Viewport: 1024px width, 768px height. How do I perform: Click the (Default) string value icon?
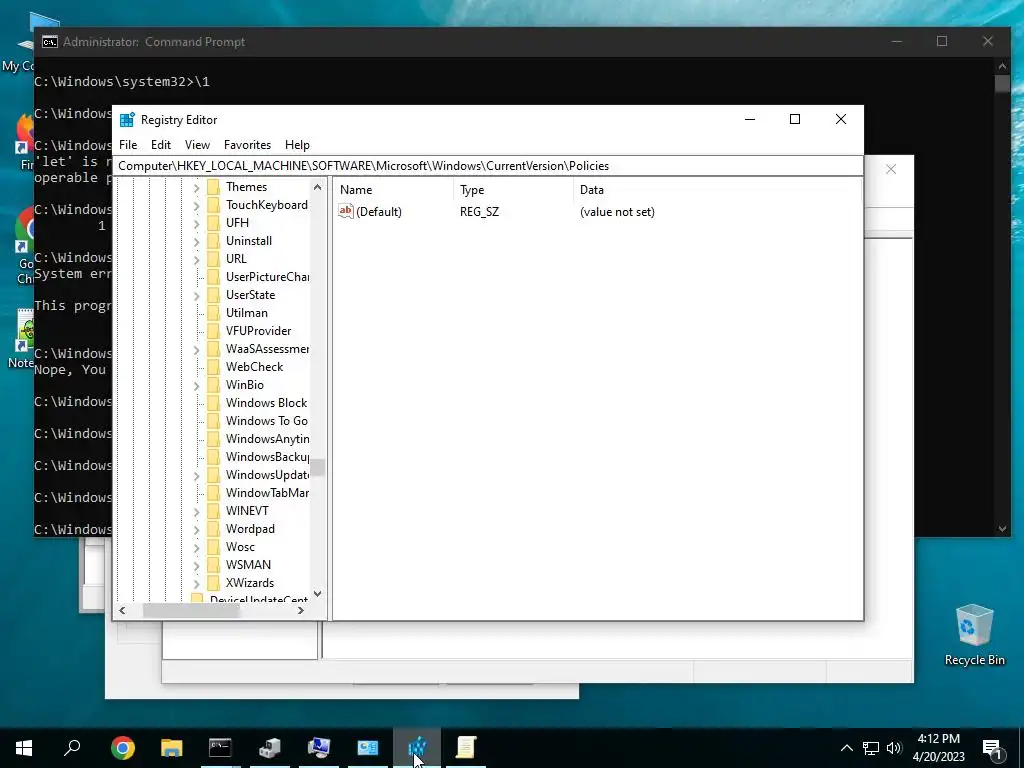point(345,211)
